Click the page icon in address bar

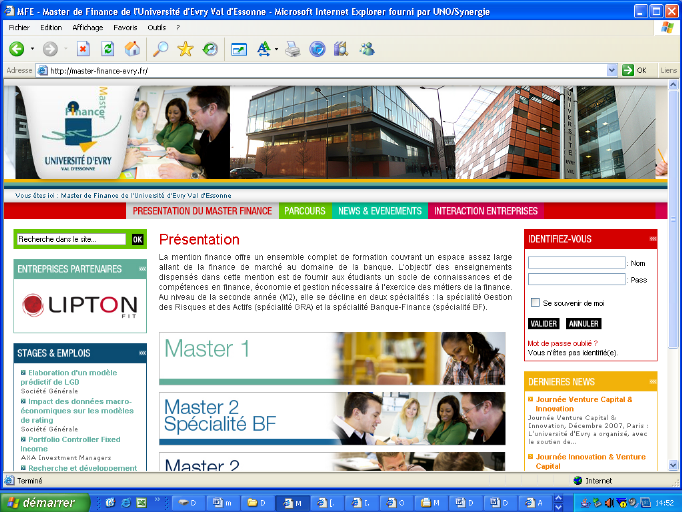coord(43,70)
